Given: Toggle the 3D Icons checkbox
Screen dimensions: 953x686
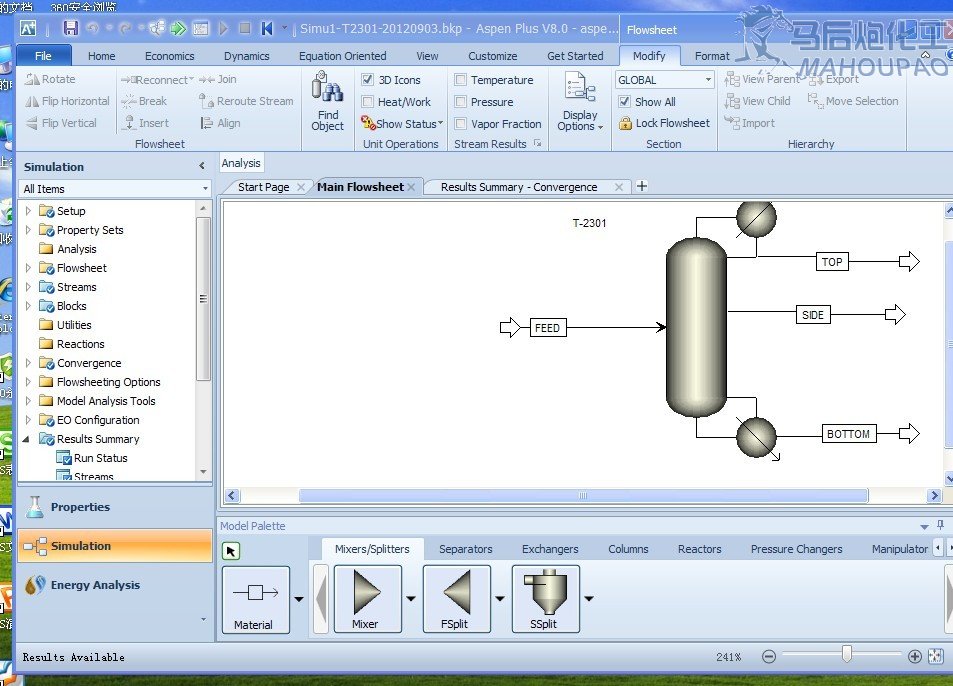Looking at the screenshot, I should 367,80.
